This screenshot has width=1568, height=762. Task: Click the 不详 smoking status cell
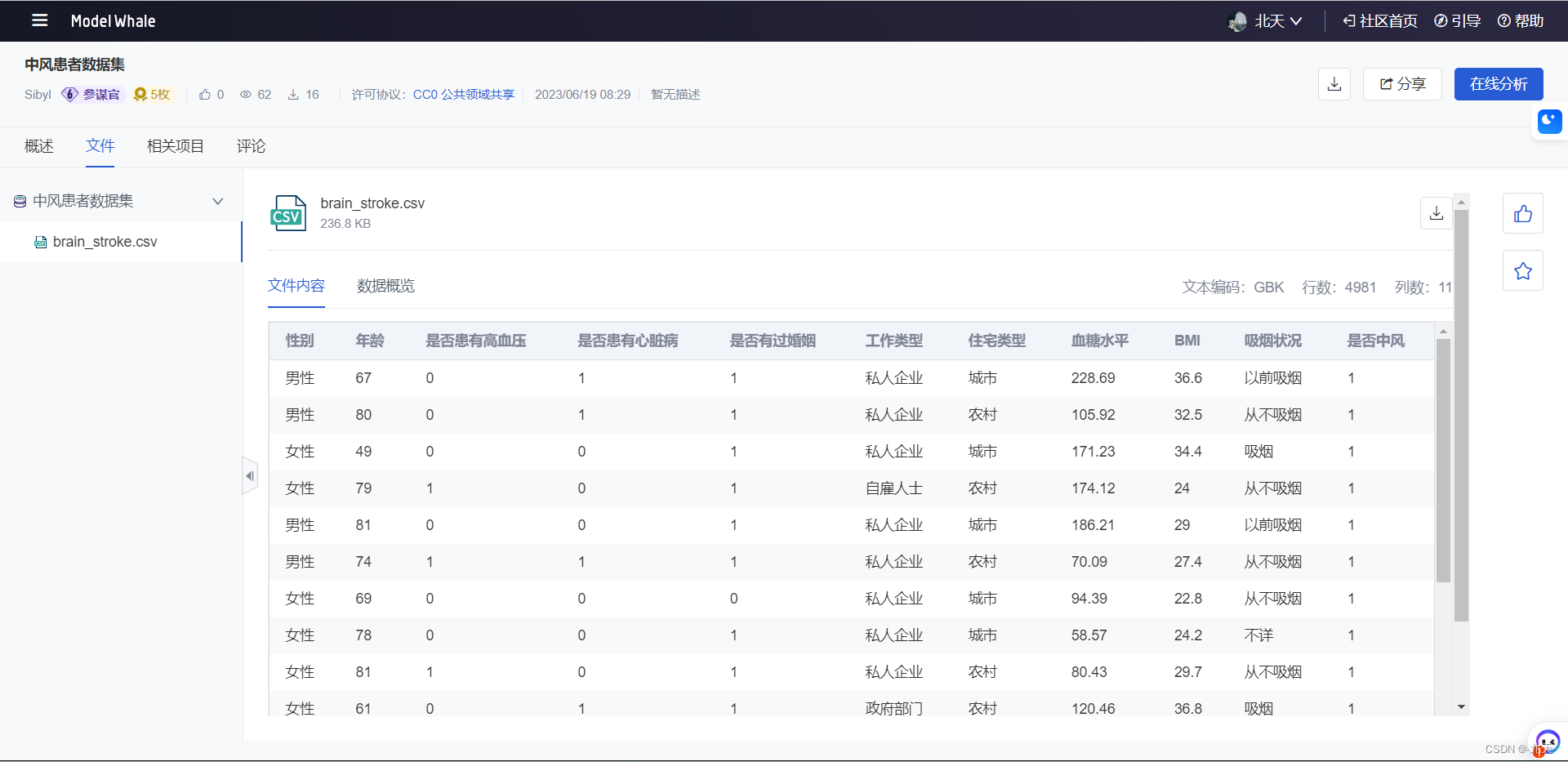(1258, 635)
